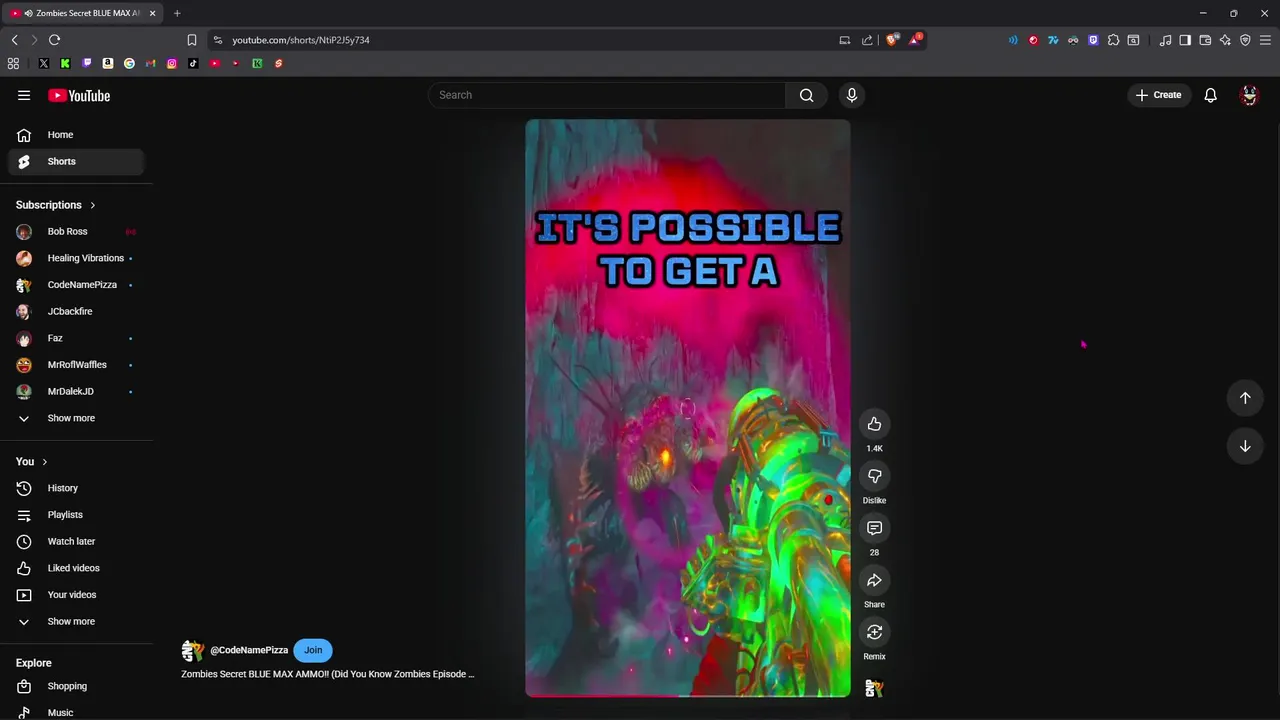Image resolution: width=1280 pixels, height=720 pixels.
Task: Open the Amazon bookmark
Action: (x=108, y=63)
